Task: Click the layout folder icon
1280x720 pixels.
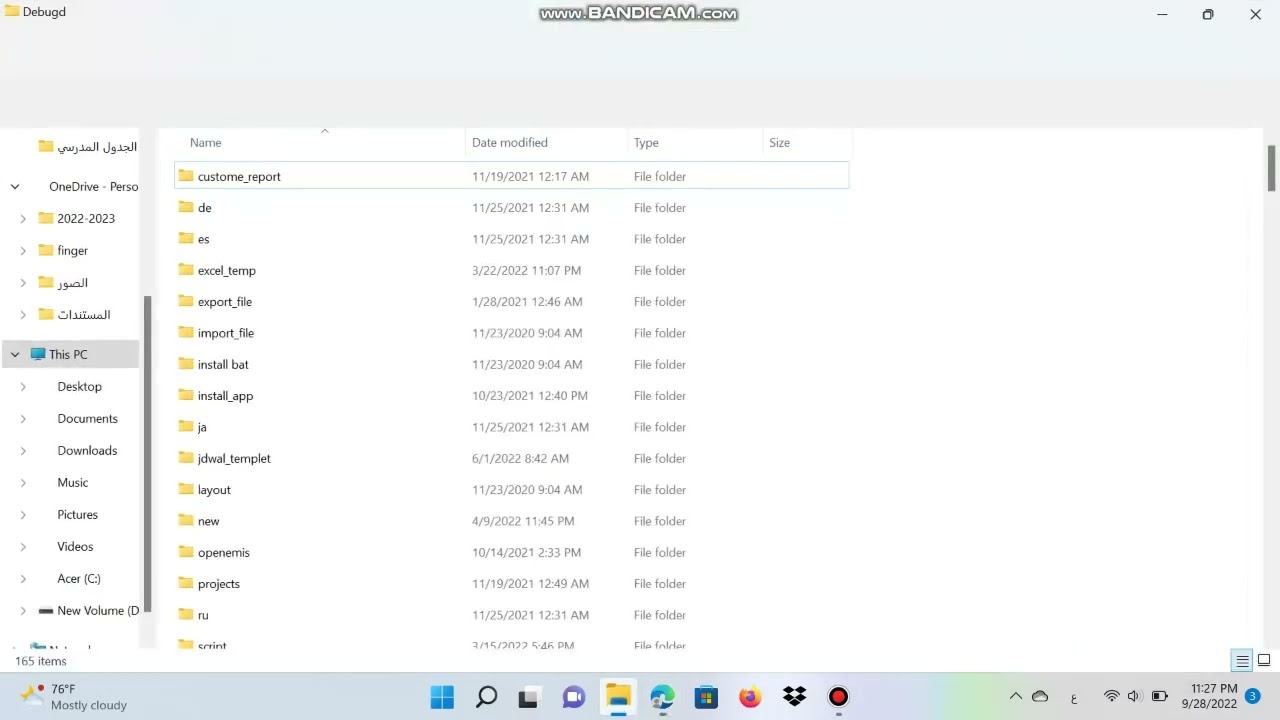Action: click(185, 489)
